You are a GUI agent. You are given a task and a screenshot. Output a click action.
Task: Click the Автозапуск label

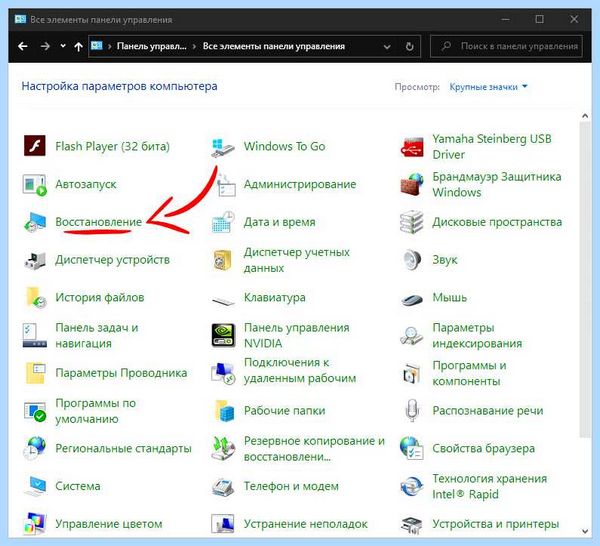[x=86, y=184]
